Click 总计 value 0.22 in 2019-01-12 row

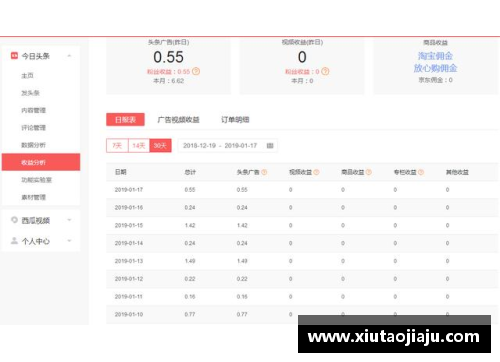point(190,279)
